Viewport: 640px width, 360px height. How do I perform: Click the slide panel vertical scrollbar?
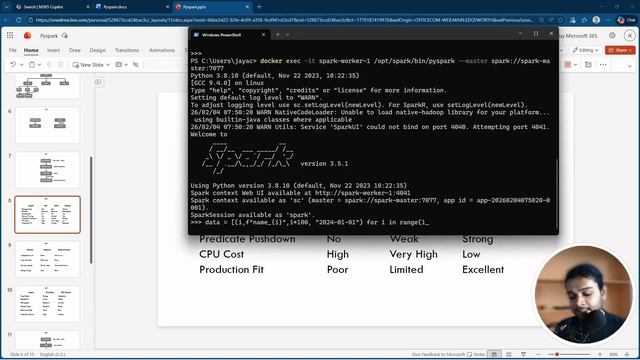[x=91, y=210]
